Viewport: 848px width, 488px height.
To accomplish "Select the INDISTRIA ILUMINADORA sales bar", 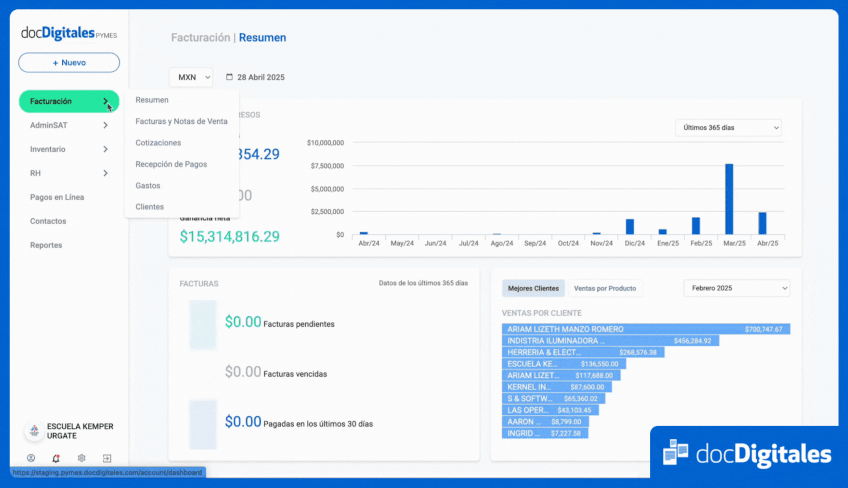I will click(x=611, y=341).
